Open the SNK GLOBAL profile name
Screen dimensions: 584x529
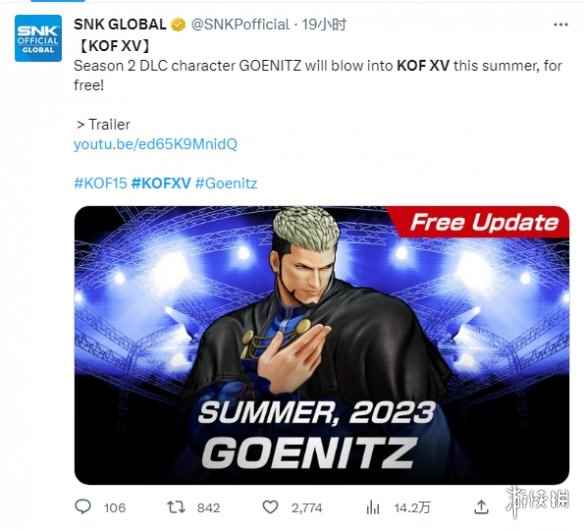[120, 25]
